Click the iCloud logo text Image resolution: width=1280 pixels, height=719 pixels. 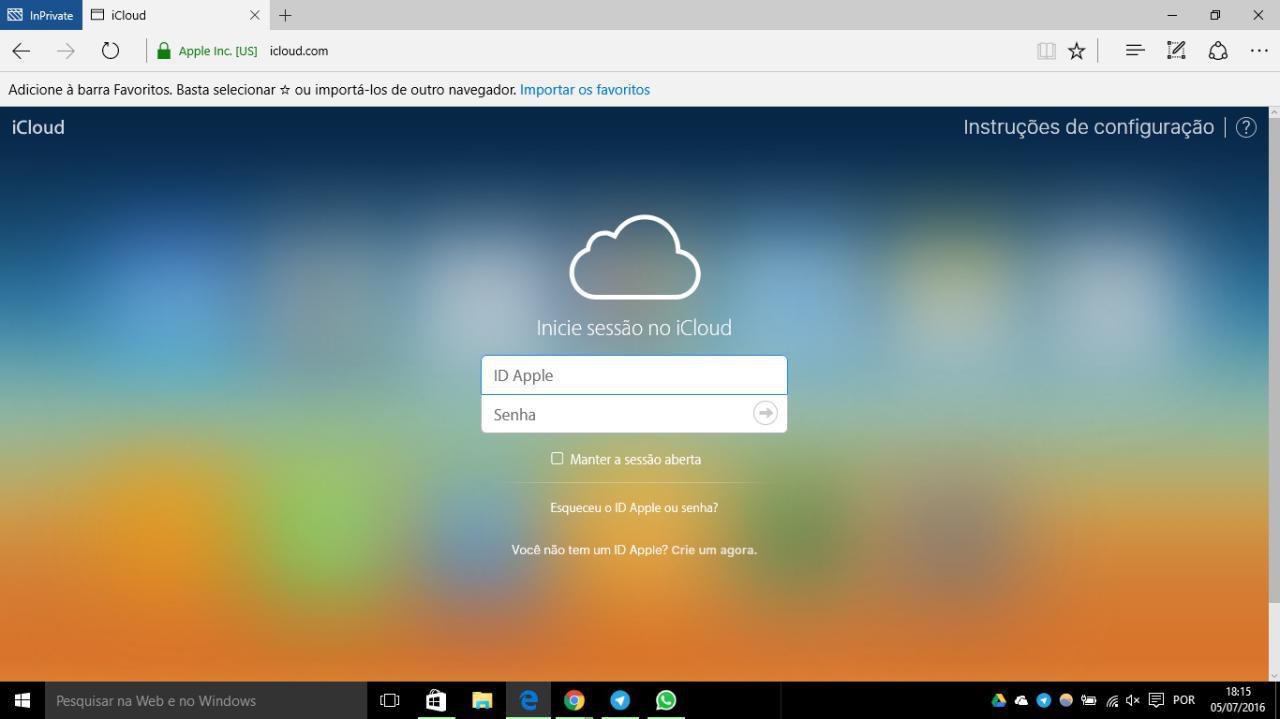(x=38, y=127)
